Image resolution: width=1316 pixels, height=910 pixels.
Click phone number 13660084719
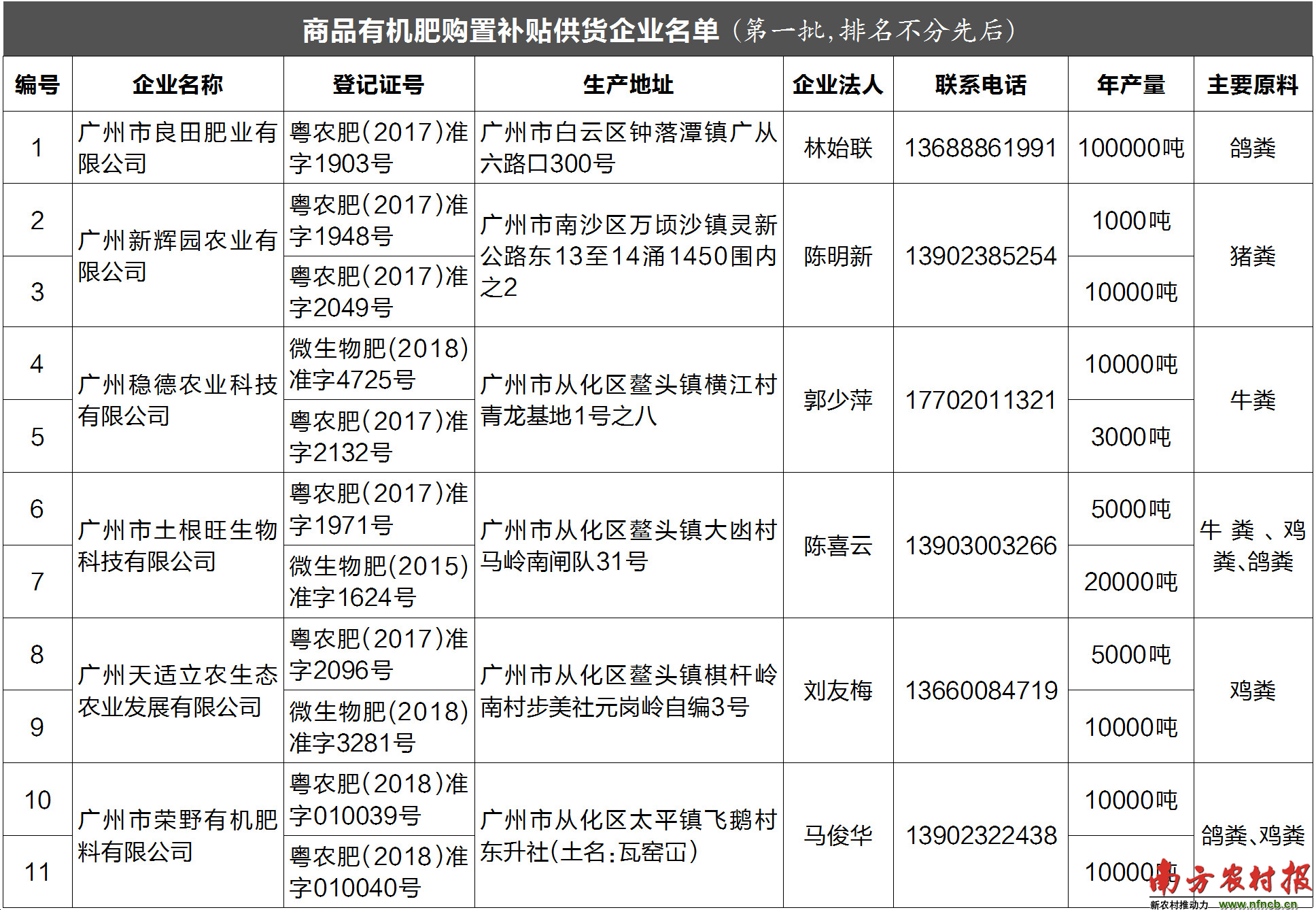pyautogui.click(x=981, y=690)
